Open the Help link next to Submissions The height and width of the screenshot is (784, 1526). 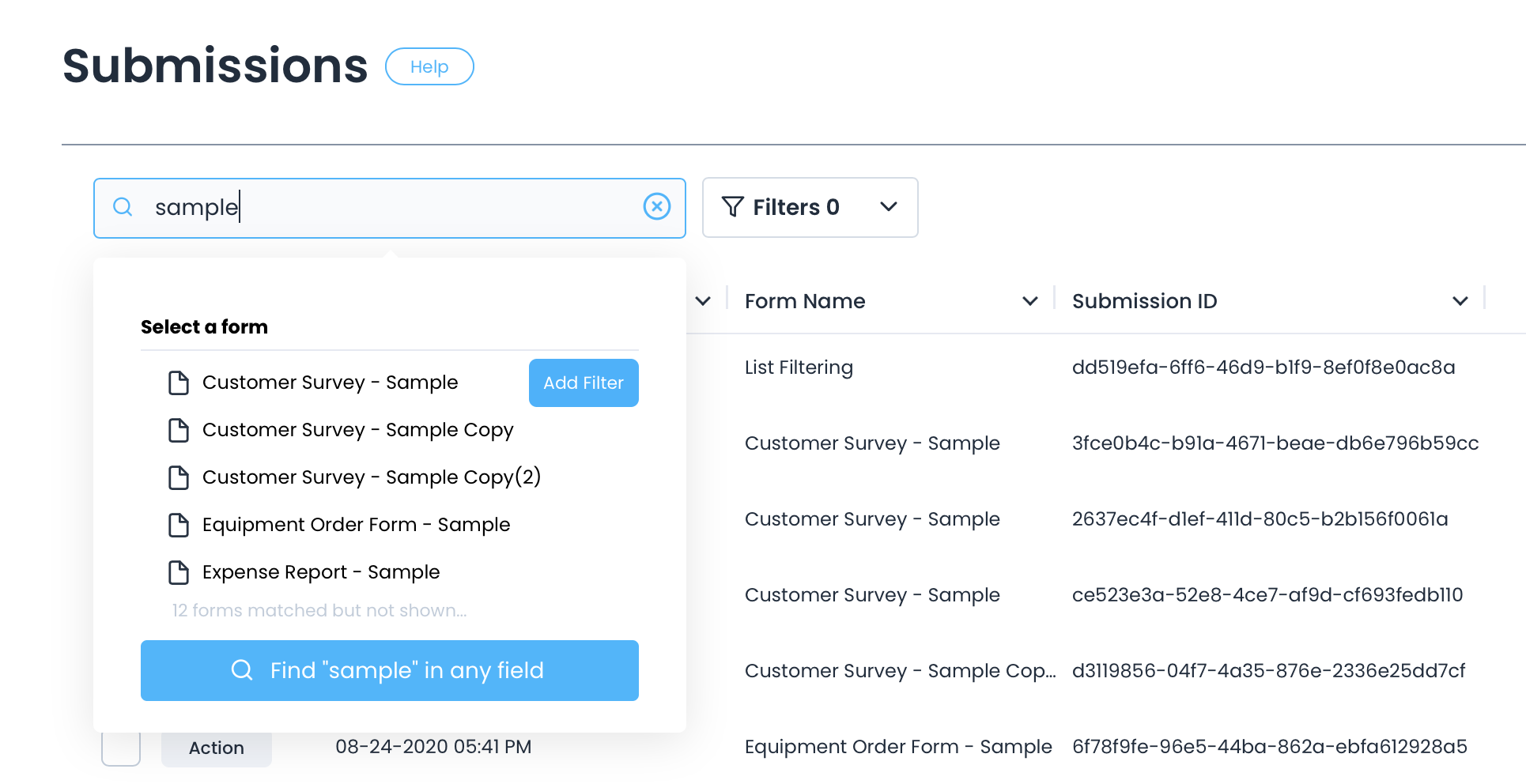(429, 66)
